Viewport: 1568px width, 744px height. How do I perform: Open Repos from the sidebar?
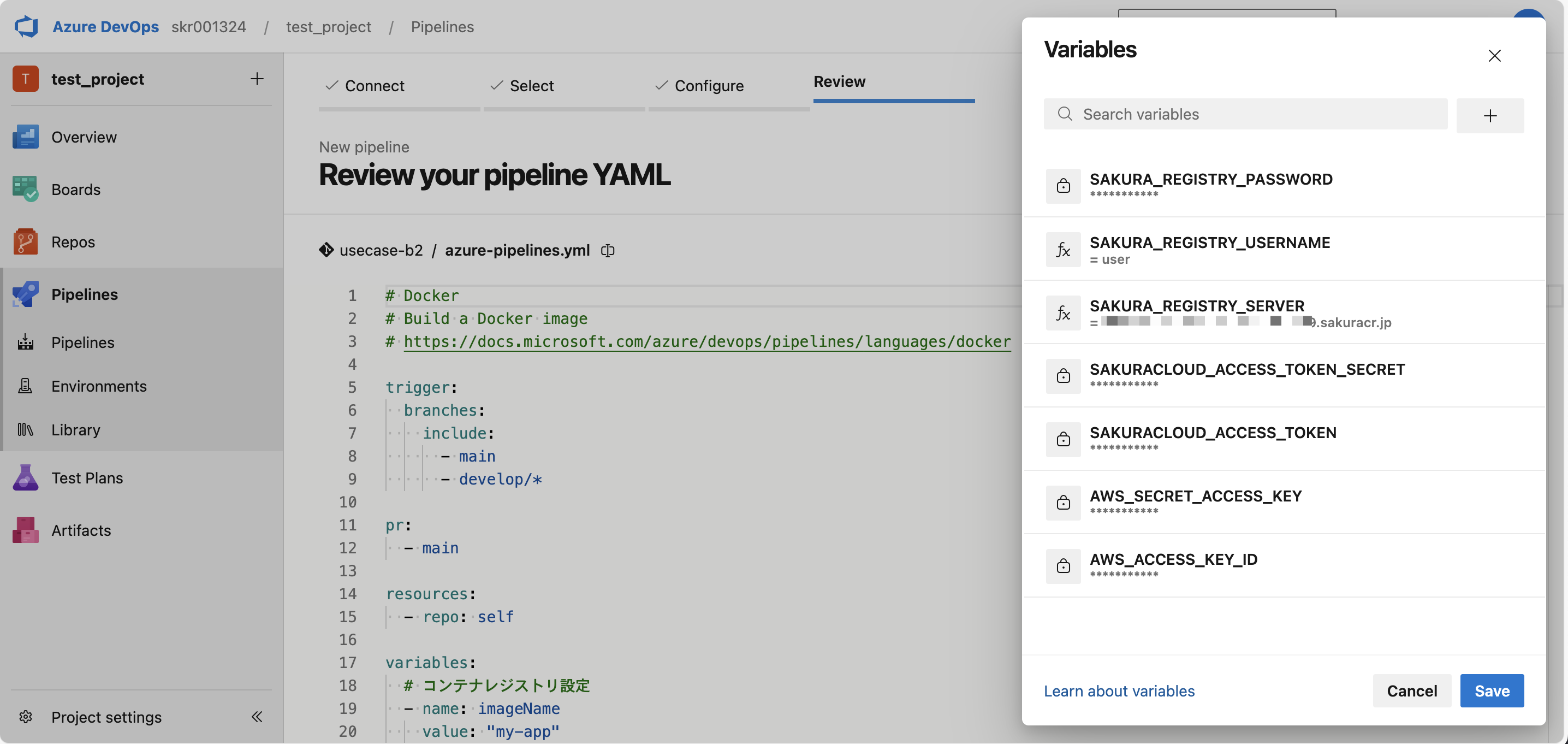73,241
